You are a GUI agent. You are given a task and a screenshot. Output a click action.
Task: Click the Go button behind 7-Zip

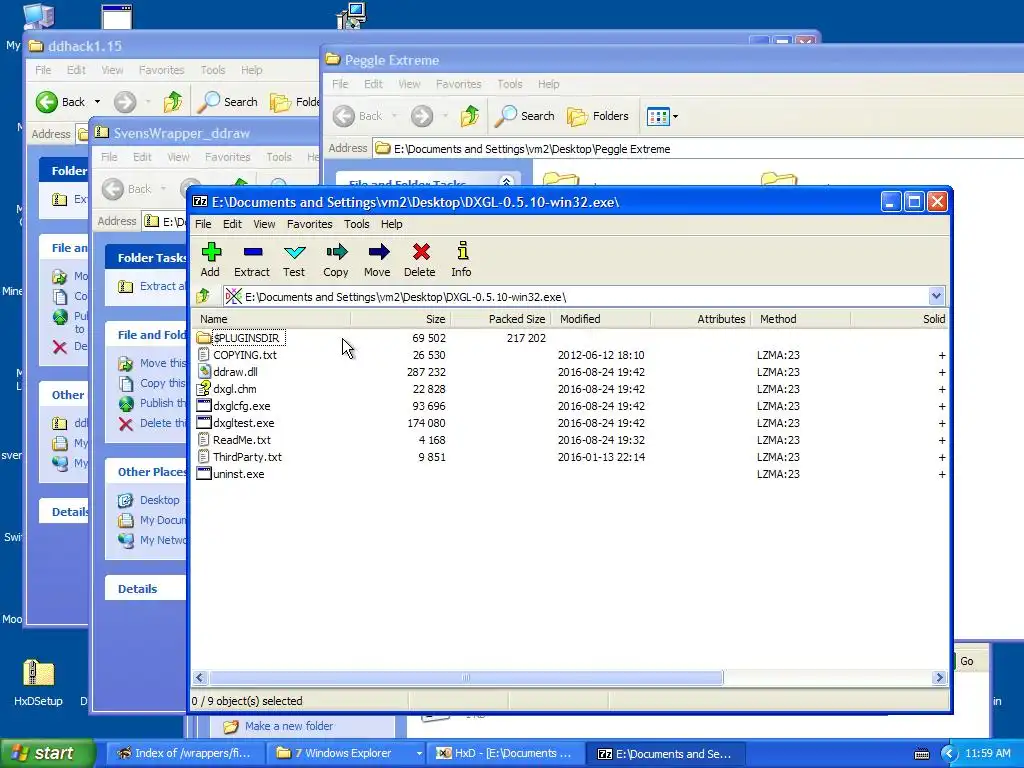click(967, 661)
